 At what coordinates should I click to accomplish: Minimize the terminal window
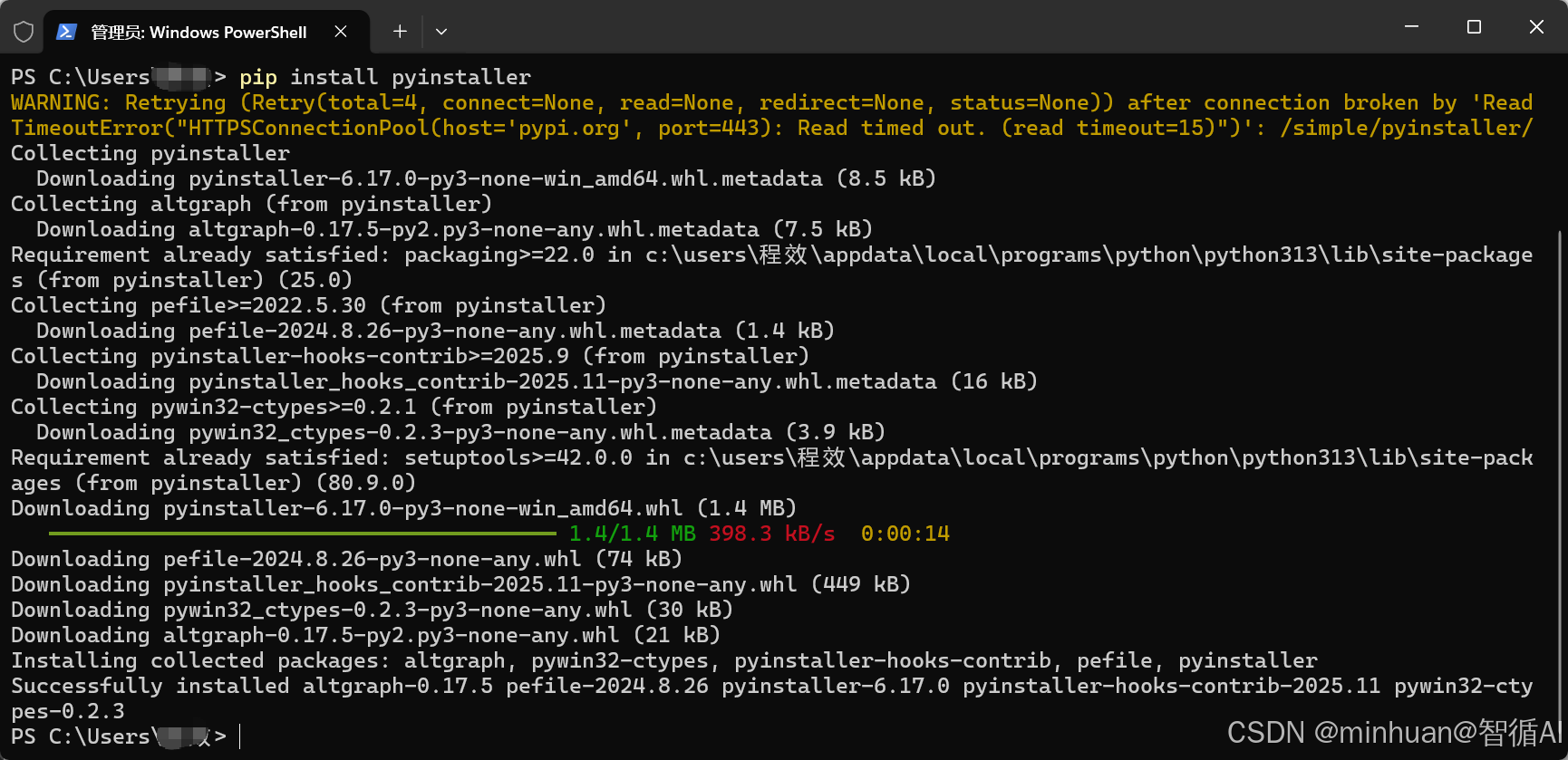click(1411, 27)
